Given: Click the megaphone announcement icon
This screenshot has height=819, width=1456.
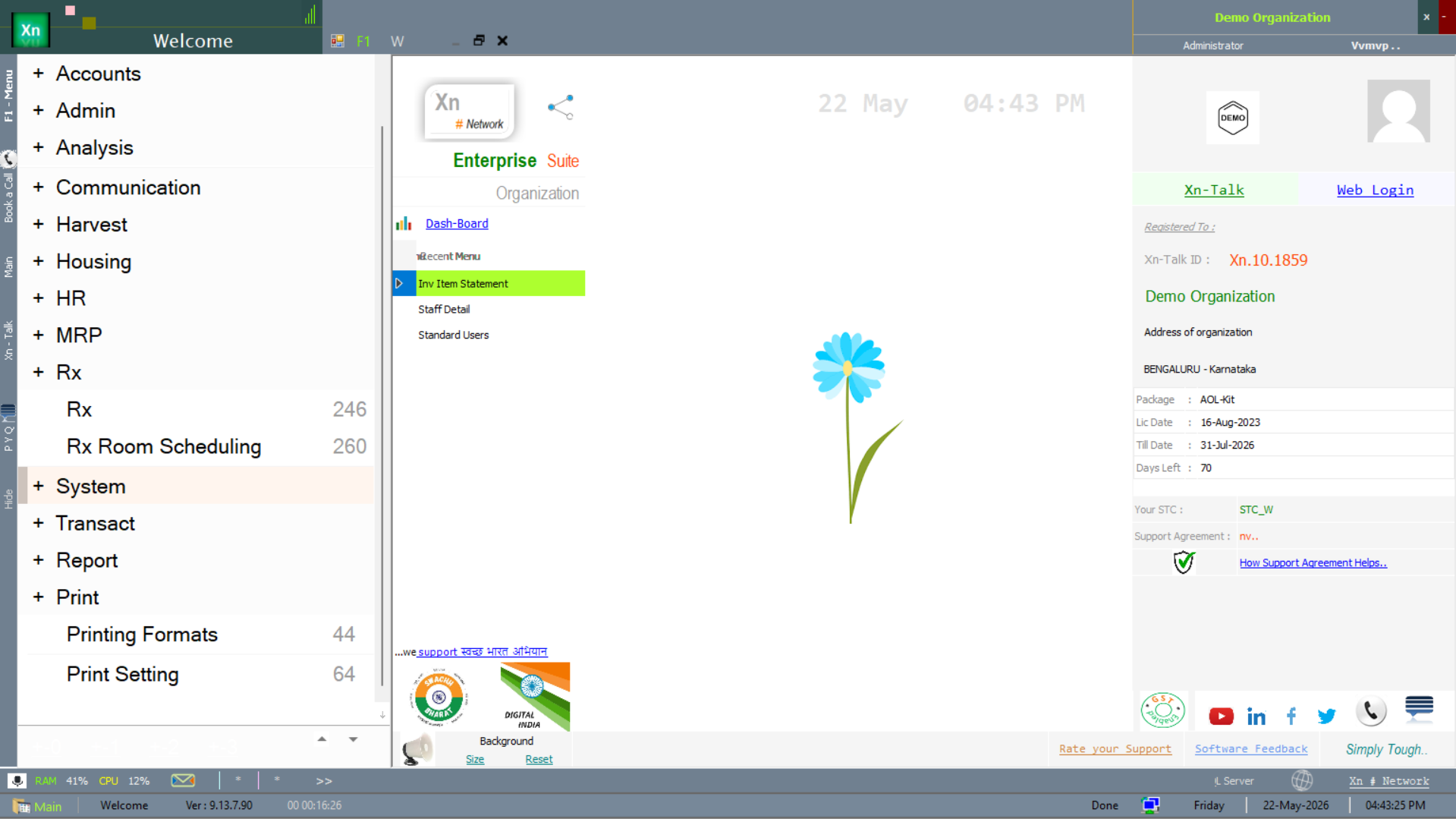Looking at the screenshot, I should pyautogui.click(x=417, y=750).
